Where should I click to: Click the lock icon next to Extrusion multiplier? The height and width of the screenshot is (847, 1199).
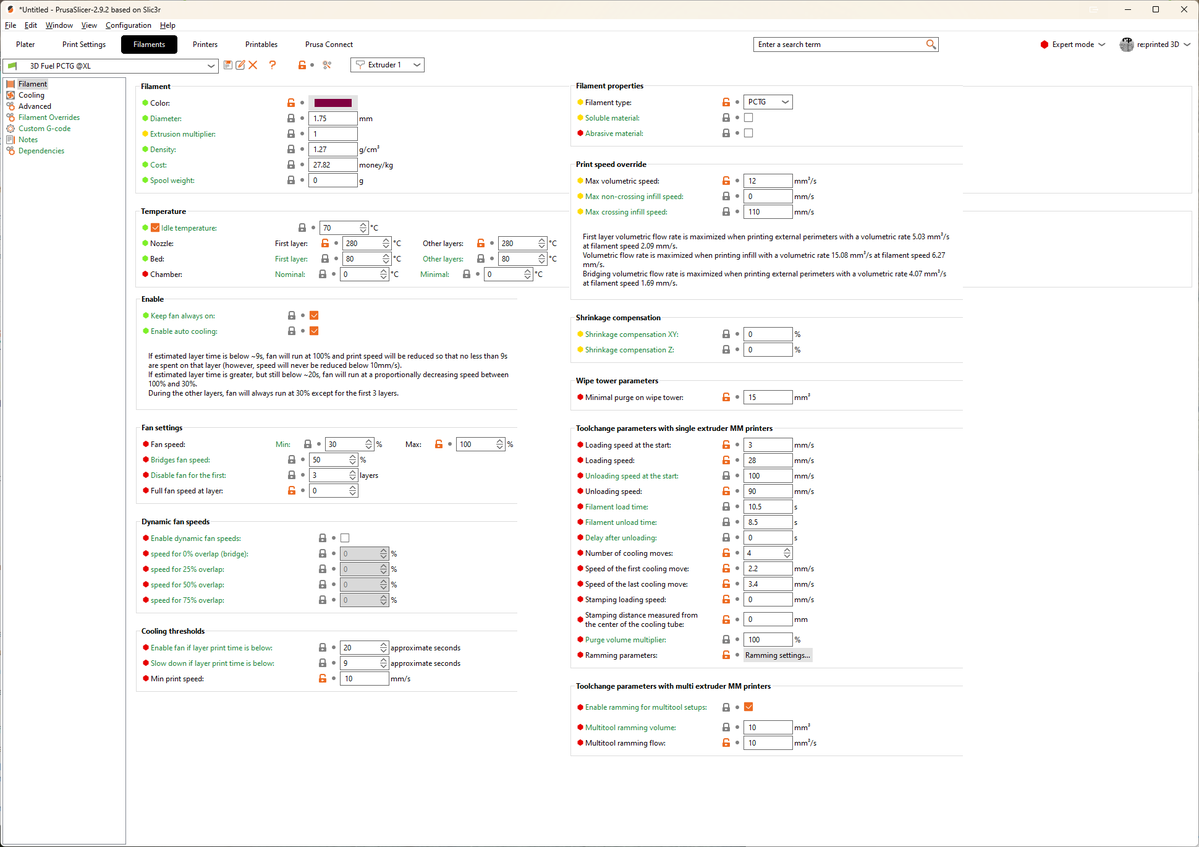pos(291,134)
